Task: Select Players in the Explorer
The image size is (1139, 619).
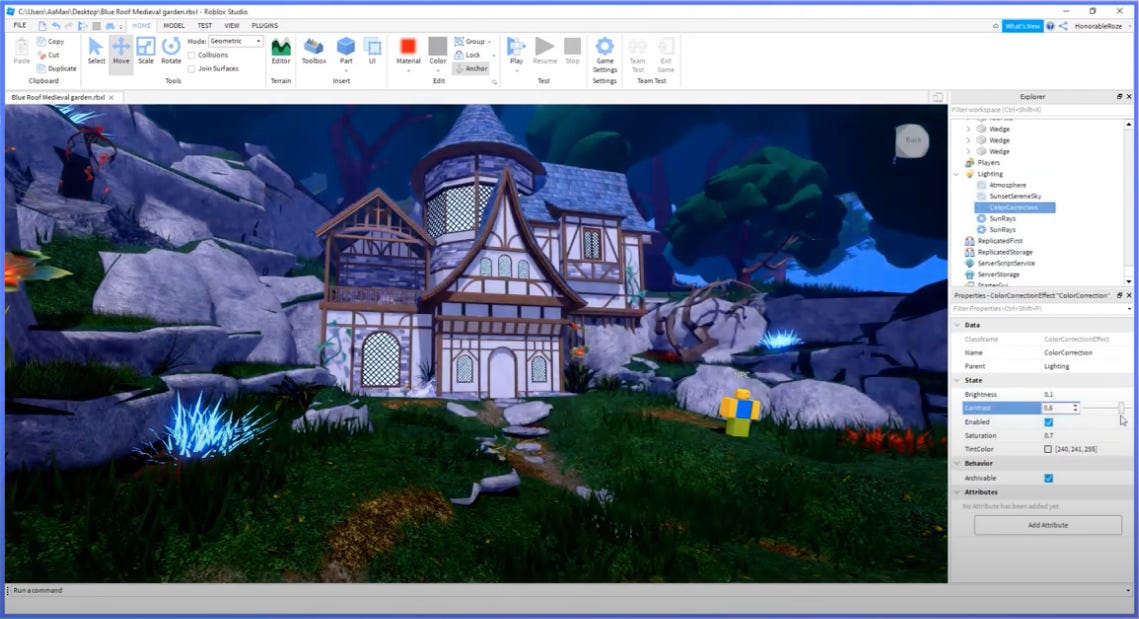Action: [988, 163]
